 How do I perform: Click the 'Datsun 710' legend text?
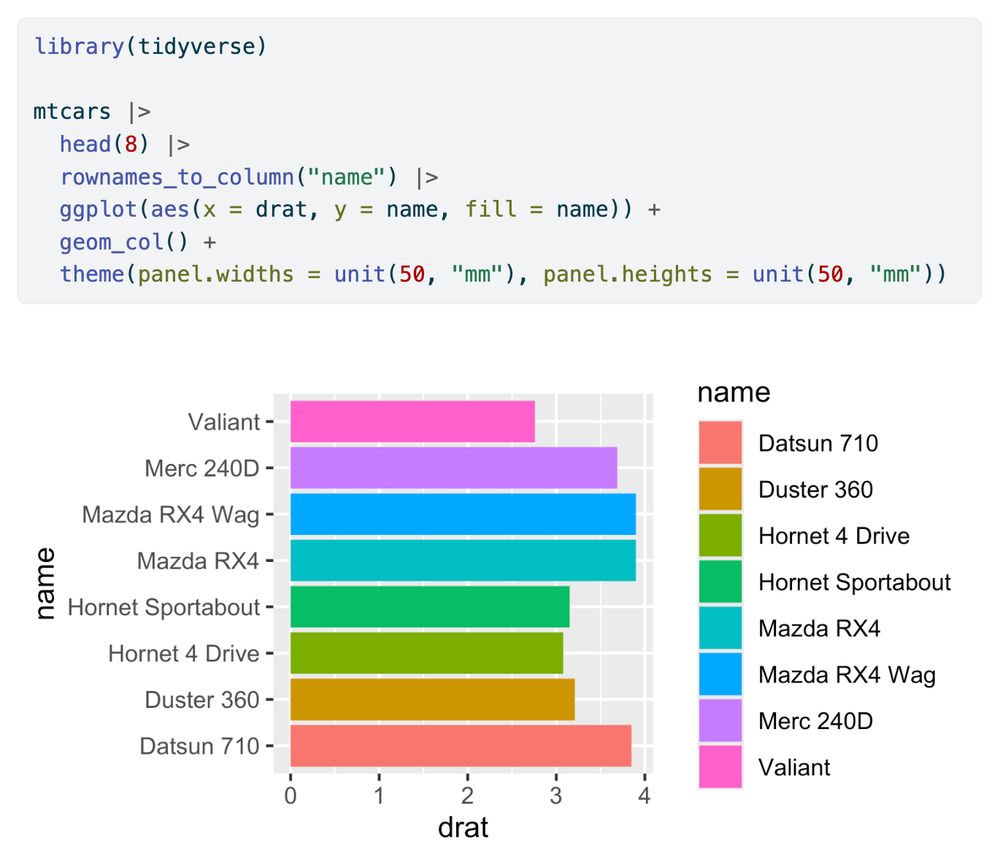(x=818, y=443)
